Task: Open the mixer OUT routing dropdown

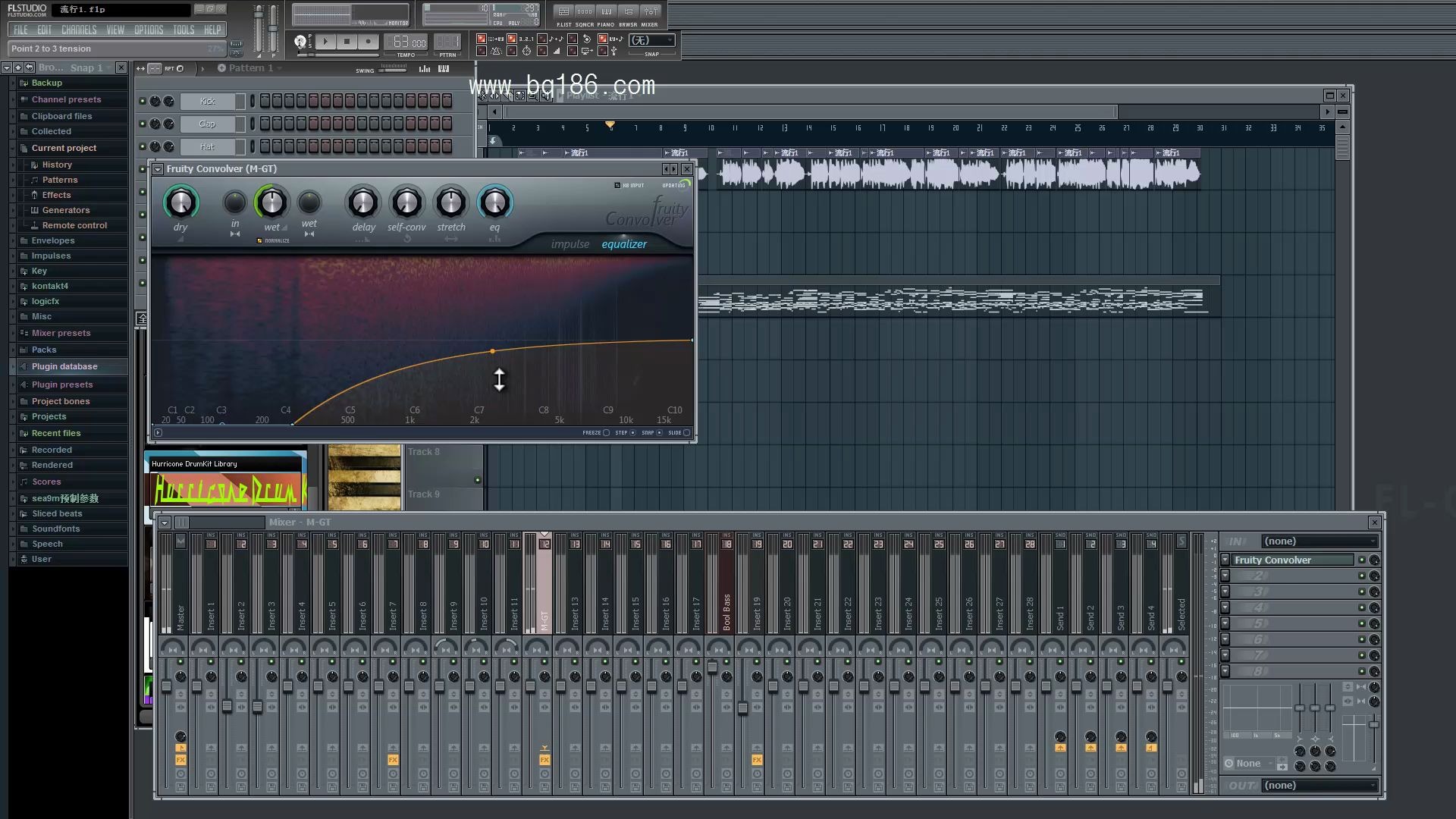Action: coord(1319,786)
